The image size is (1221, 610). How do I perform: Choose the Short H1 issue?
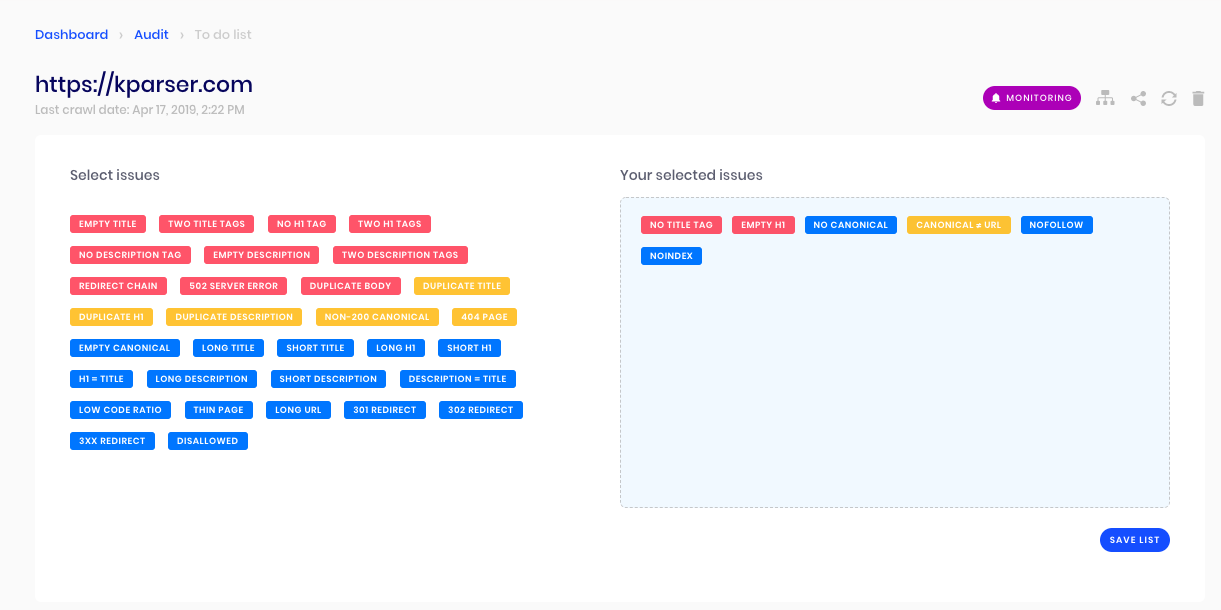coord(469,348)
